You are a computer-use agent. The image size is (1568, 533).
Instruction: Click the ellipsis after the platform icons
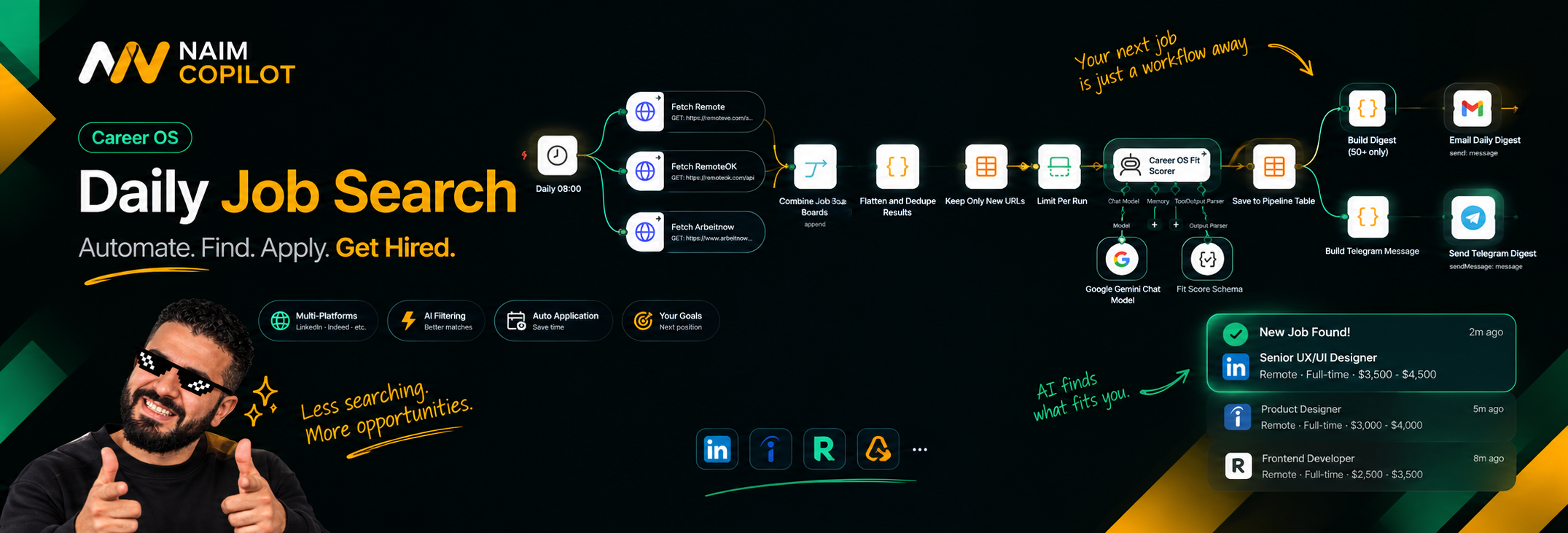coord(920,450)
